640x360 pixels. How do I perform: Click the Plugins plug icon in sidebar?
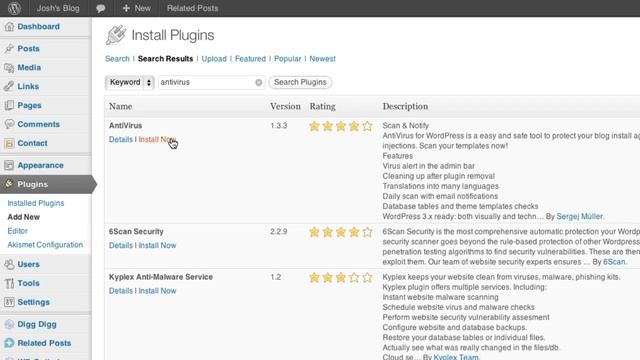tap(9, 184)
